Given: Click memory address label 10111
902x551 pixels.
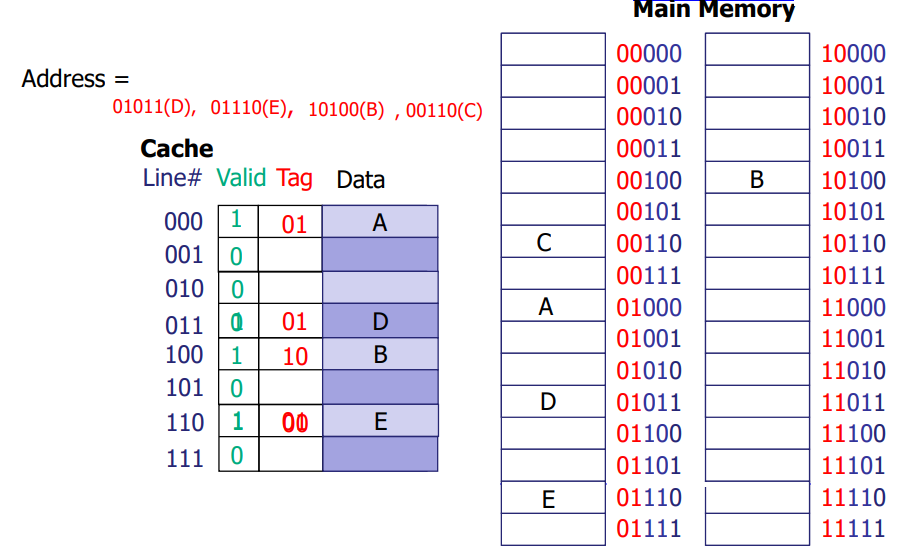Looking at the screenshot, I should coord(853,276).
